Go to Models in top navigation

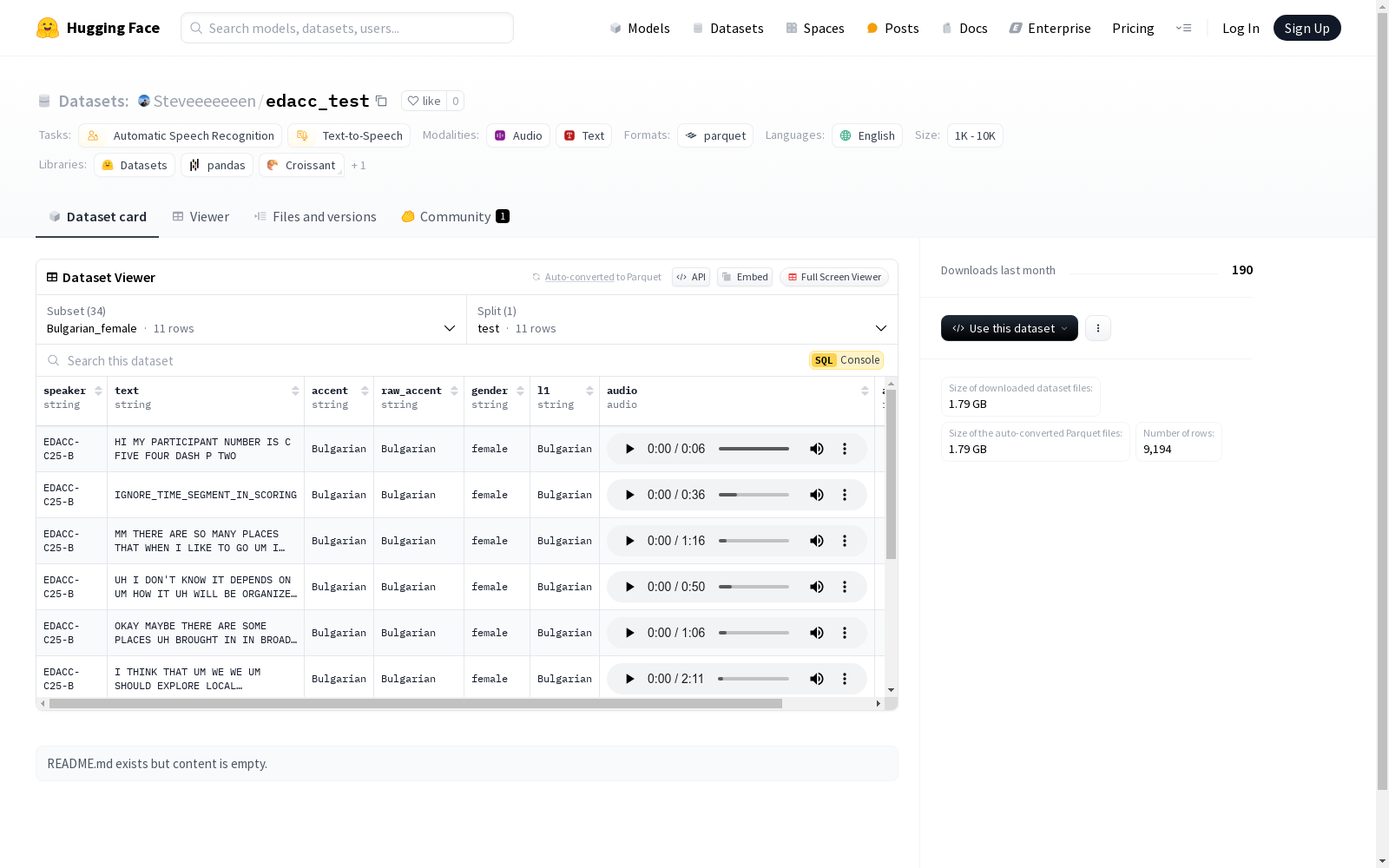point(640,28)
